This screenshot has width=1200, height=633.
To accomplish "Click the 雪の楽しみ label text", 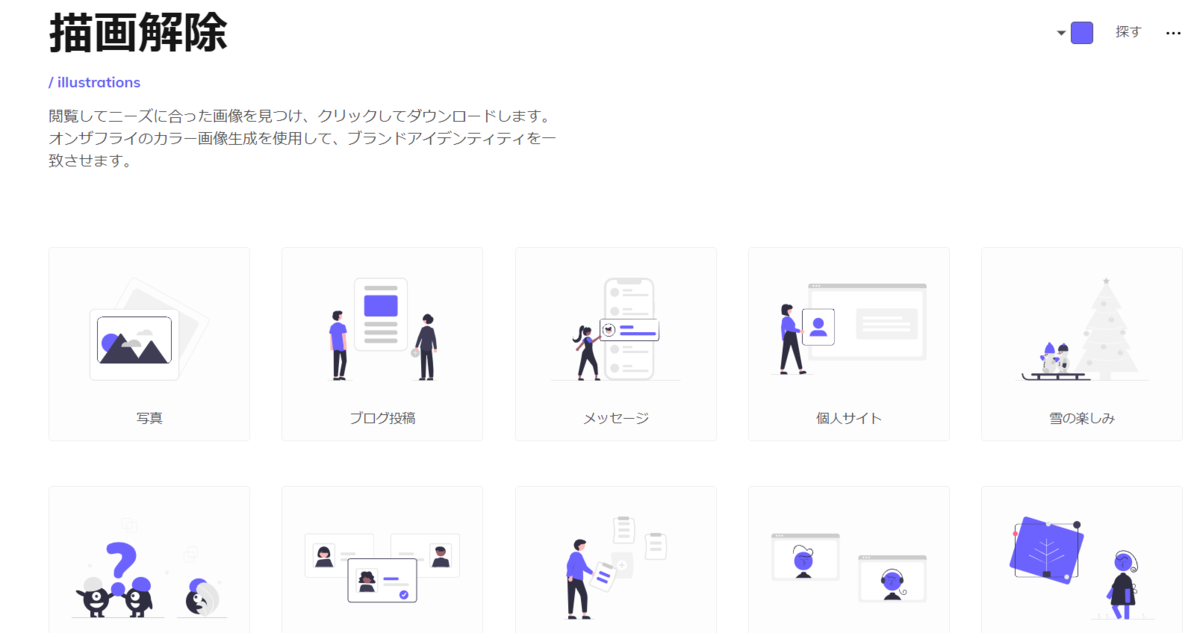I will [x=1082, y=418].
